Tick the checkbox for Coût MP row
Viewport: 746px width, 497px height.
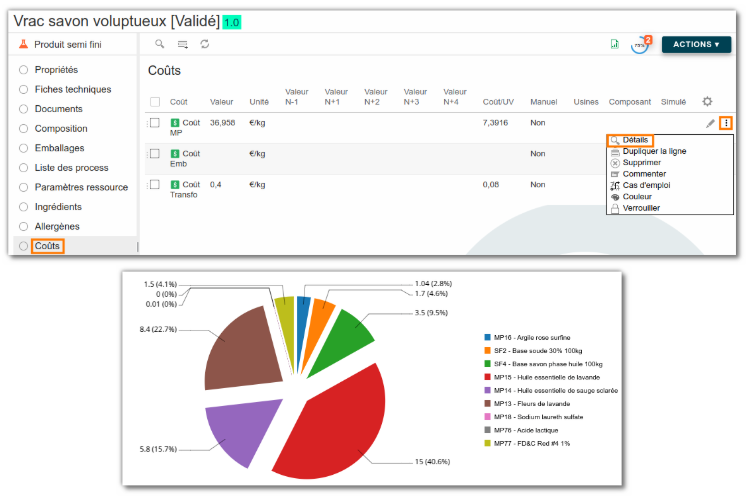point(155,123)
